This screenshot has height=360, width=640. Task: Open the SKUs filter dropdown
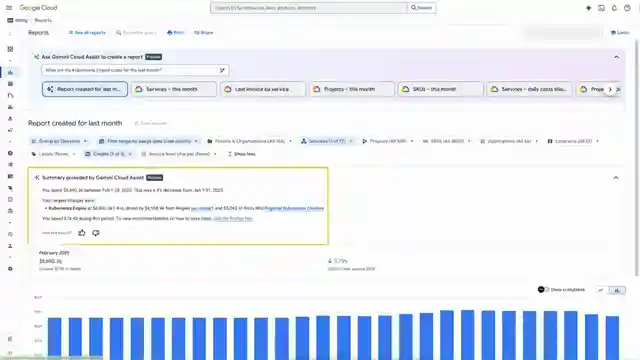446,141
